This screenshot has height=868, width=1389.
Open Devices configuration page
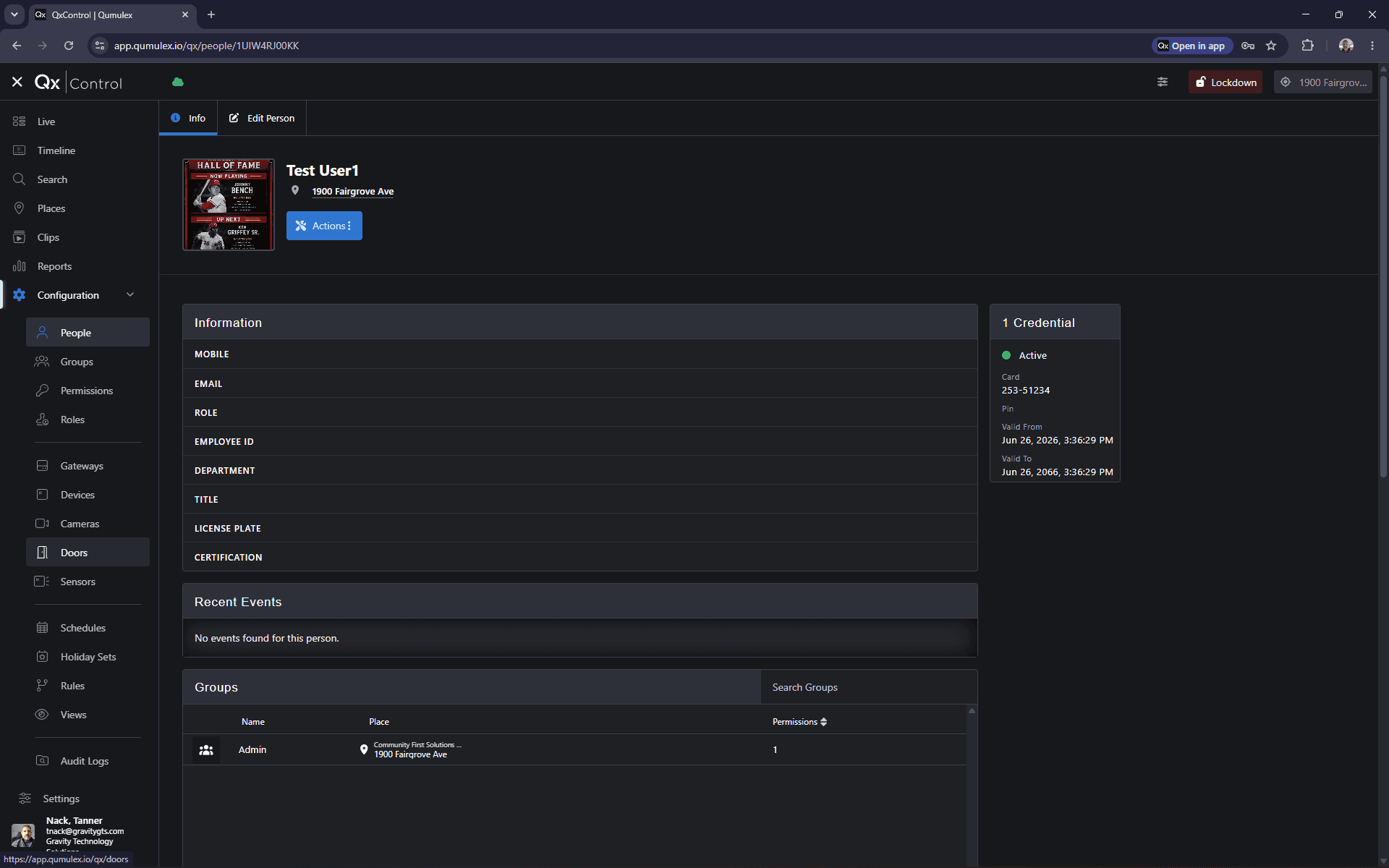click(88, 495)
